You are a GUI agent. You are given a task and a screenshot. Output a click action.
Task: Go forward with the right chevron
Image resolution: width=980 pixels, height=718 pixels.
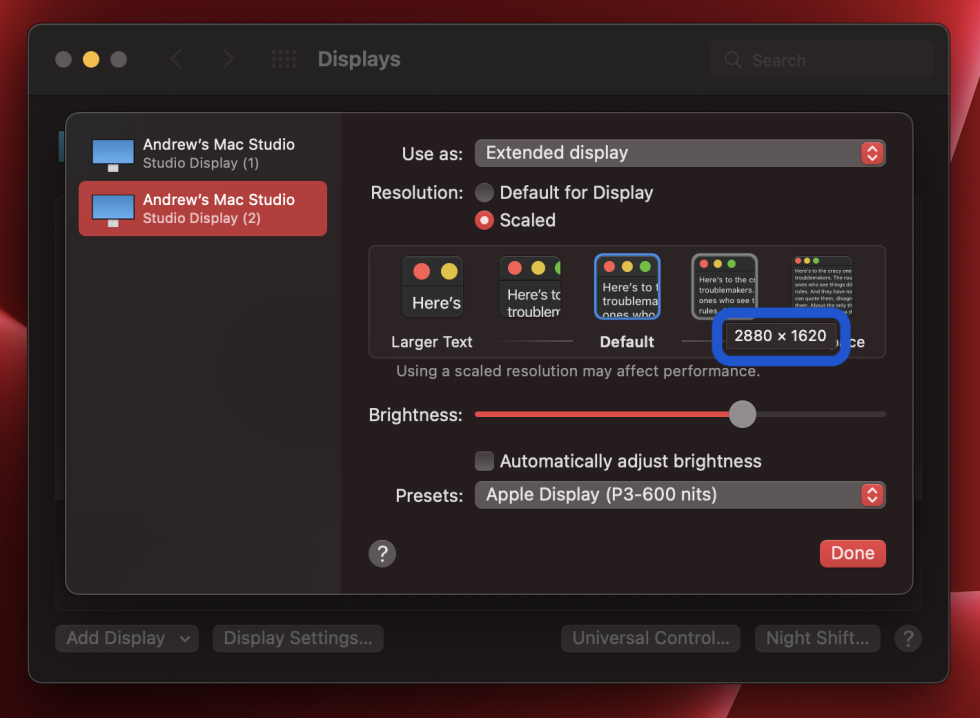[228, 59]
